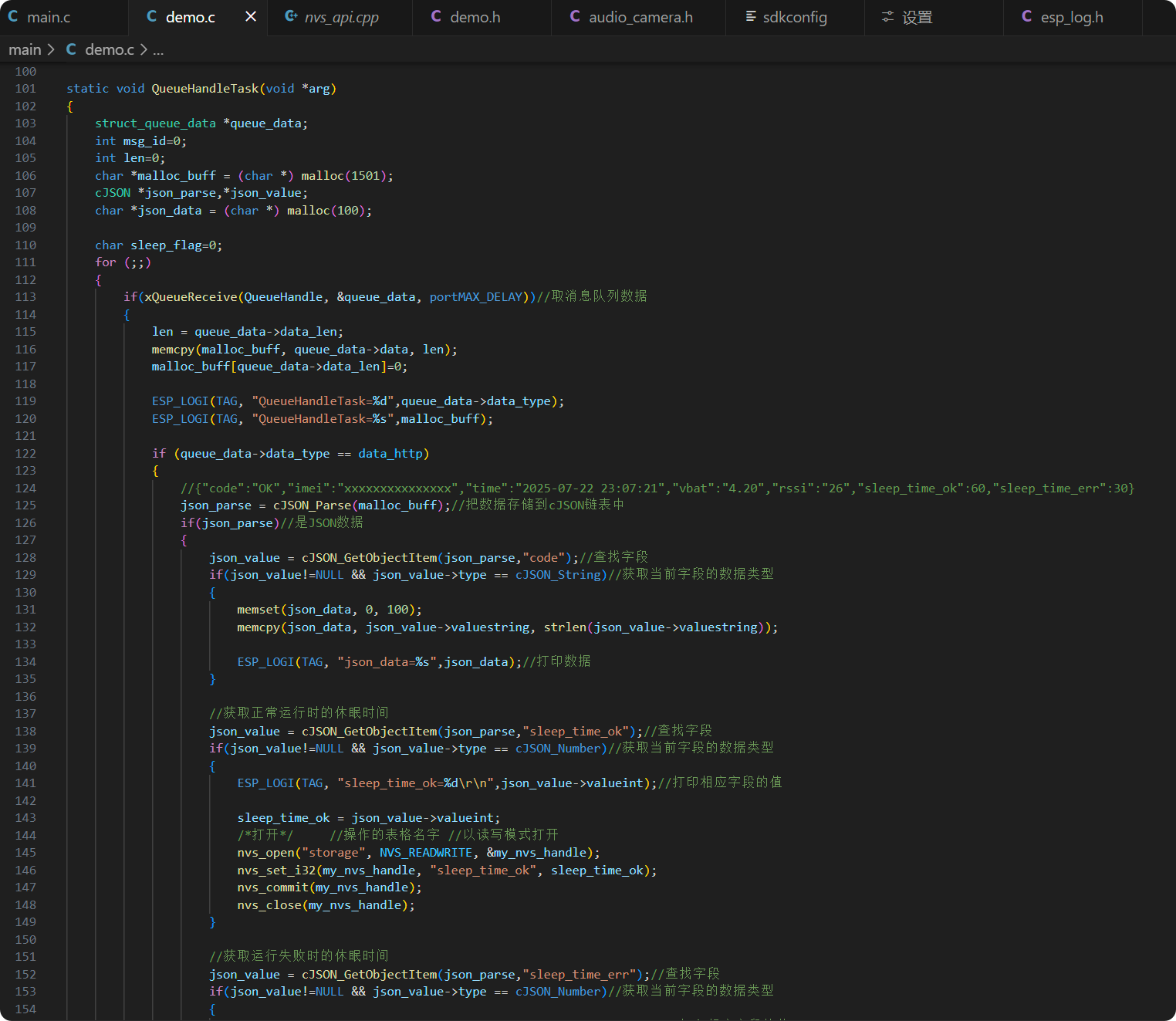
Task: Click the C++ icon on nvs_api.cpp tab
Action: 291,16
